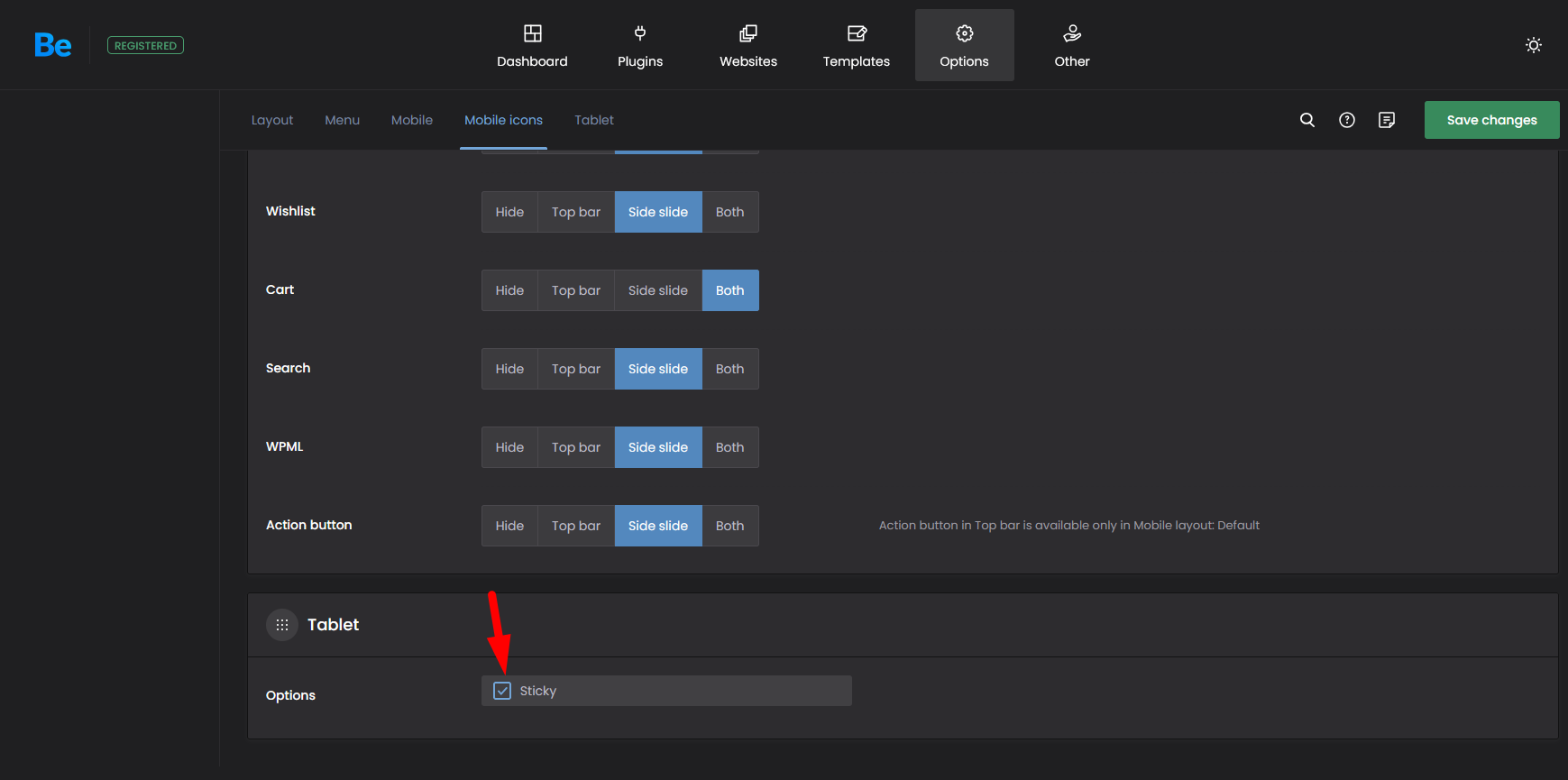
Task: Open the notes icon beside Save changes
Action: [1386, 120]
